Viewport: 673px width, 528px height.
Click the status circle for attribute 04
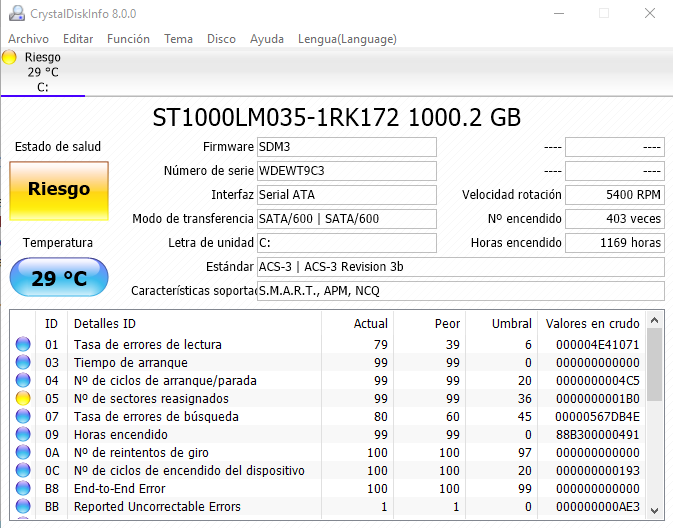[x=23, y=380]
